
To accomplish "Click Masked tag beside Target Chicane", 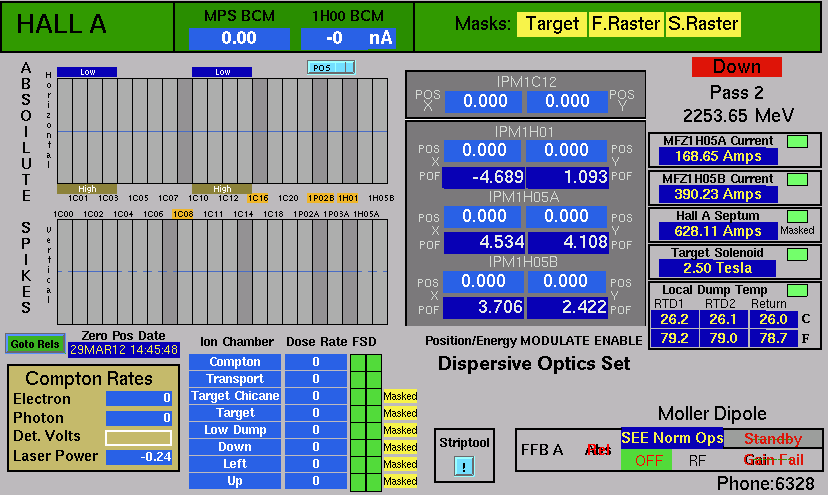I will (400, 396).
